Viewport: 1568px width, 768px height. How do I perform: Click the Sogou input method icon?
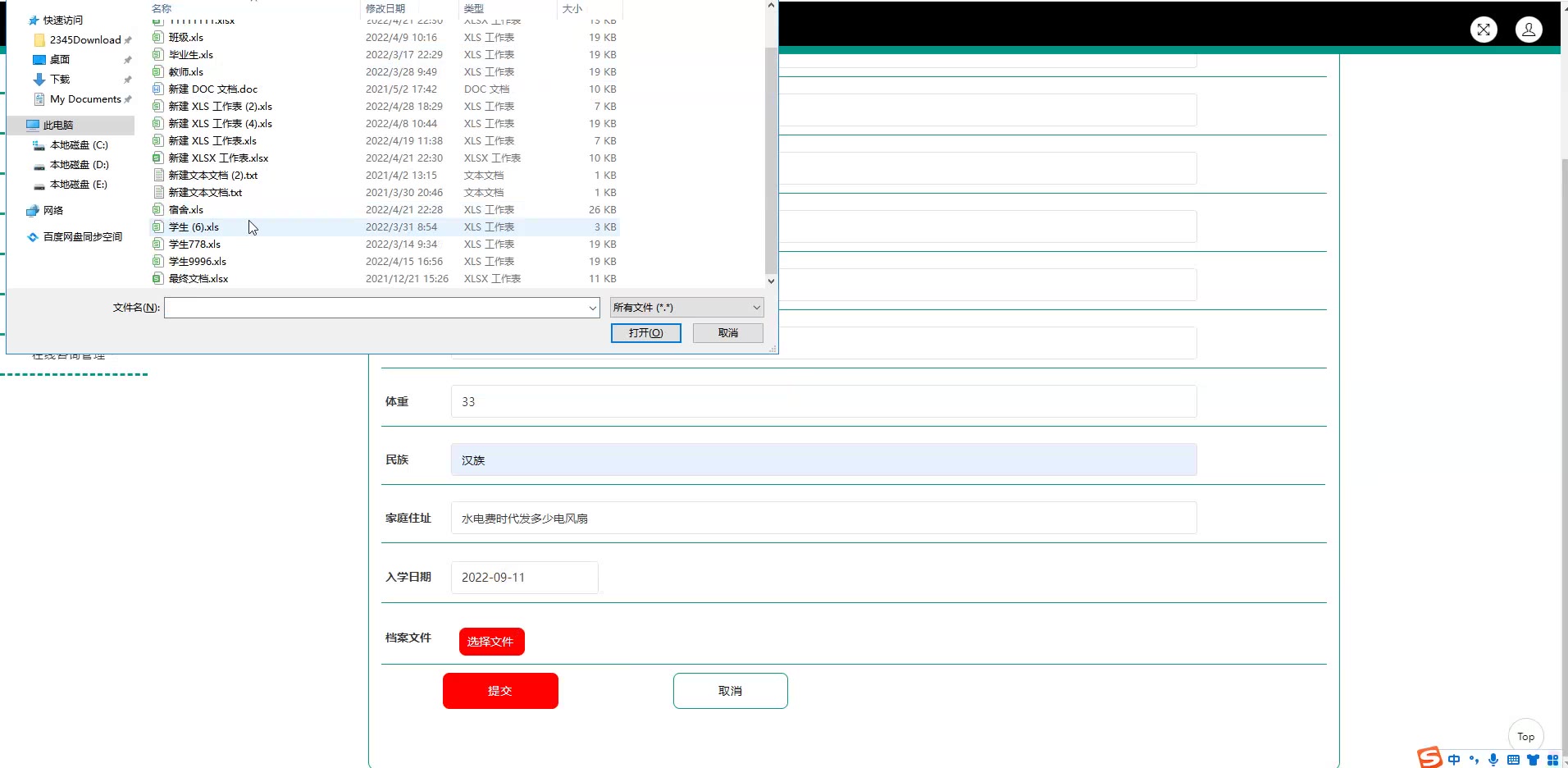pos(1429,758)
